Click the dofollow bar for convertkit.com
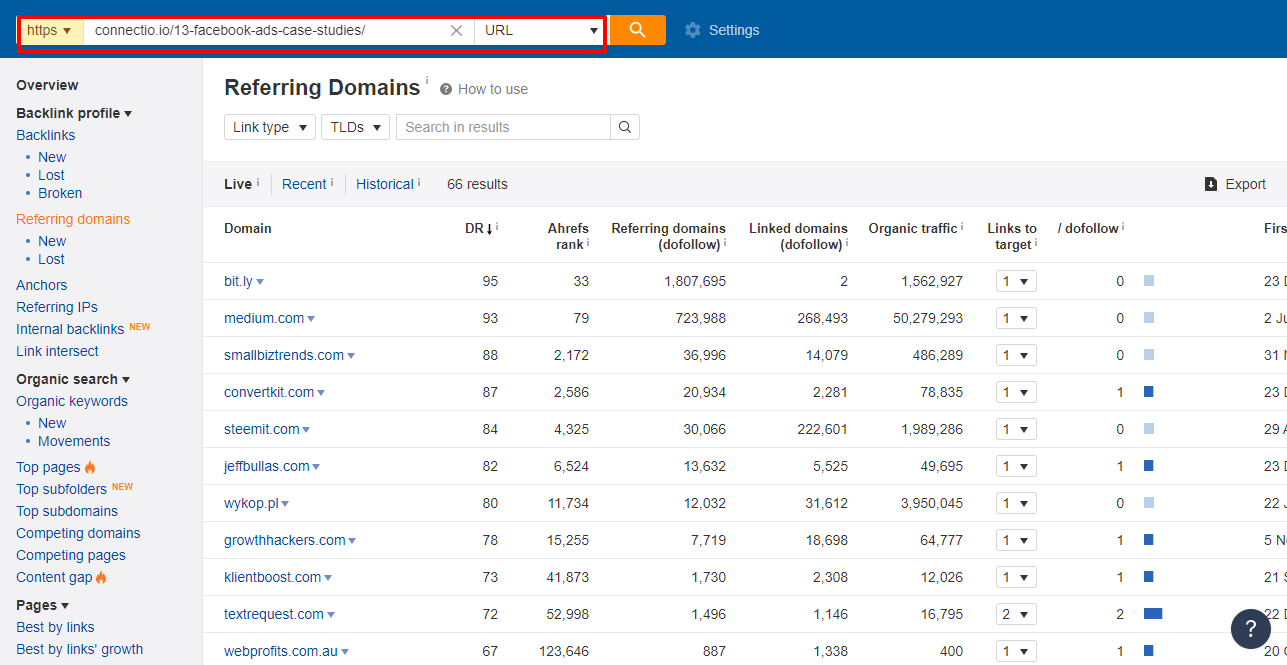The height and width of the screenshot is (665, 1287). tap(1149, 392)
